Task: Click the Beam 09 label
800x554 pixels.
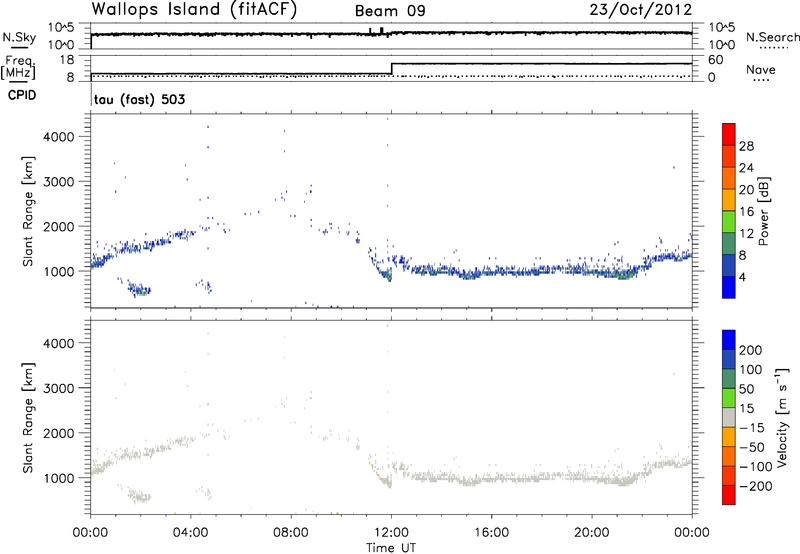Action: point(390,11)
